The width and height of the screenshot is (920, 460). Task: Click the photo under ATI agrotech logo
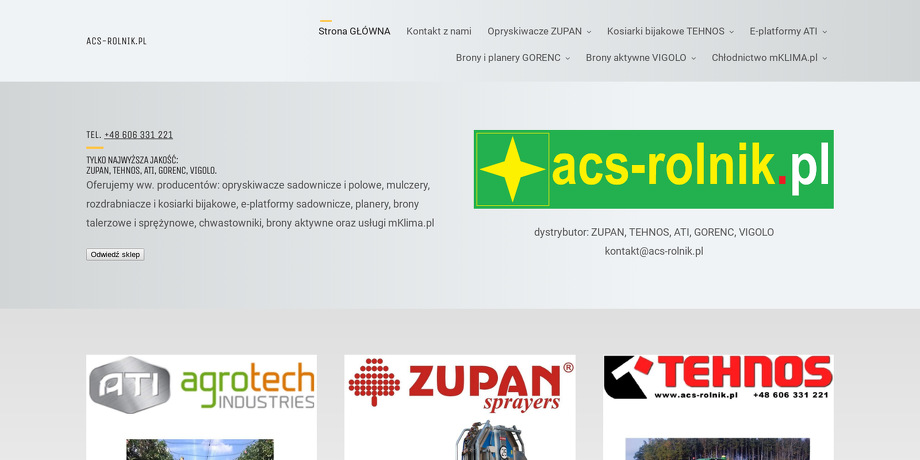click(199, 449)
